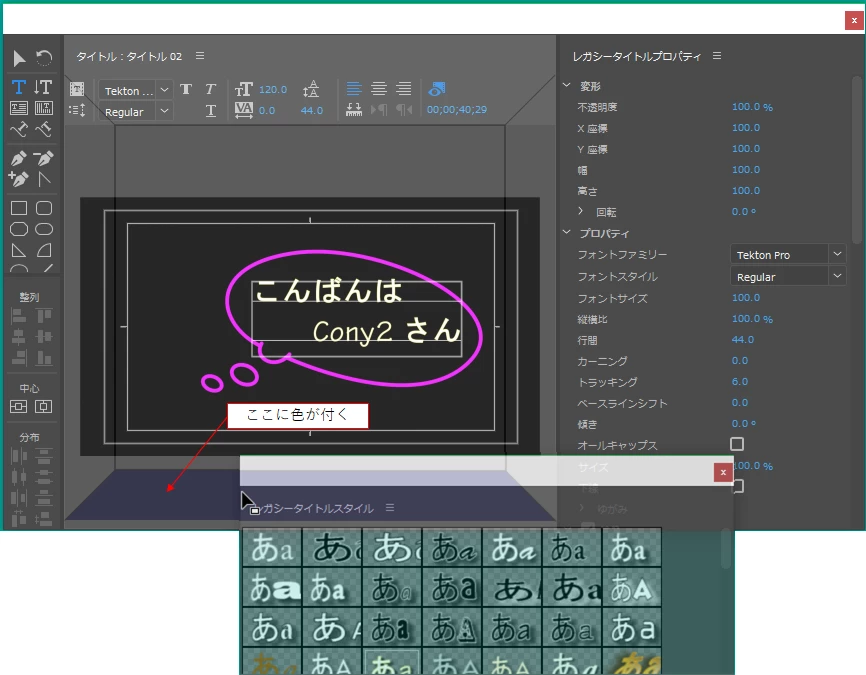The height and width of the screenshot is (675, 866).
Task: Click the Tab Stops ruler icon
Action: pyautogui.click(x=353, y=110)
